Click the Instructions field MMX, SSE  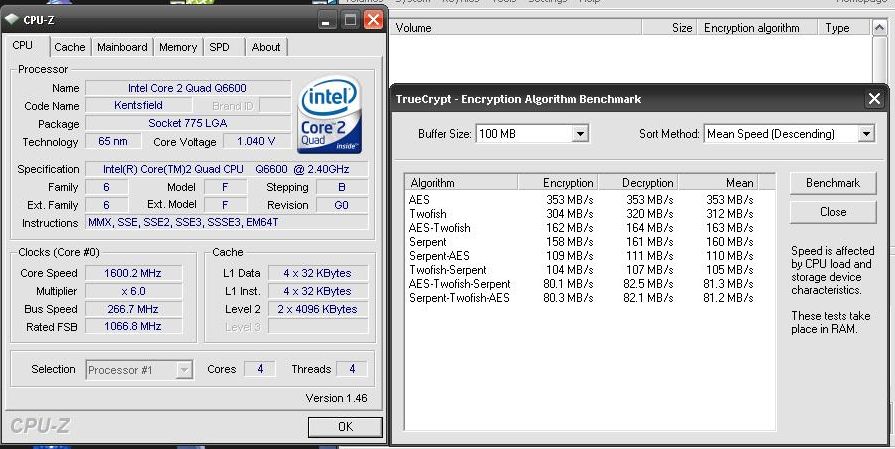(227, 223)
